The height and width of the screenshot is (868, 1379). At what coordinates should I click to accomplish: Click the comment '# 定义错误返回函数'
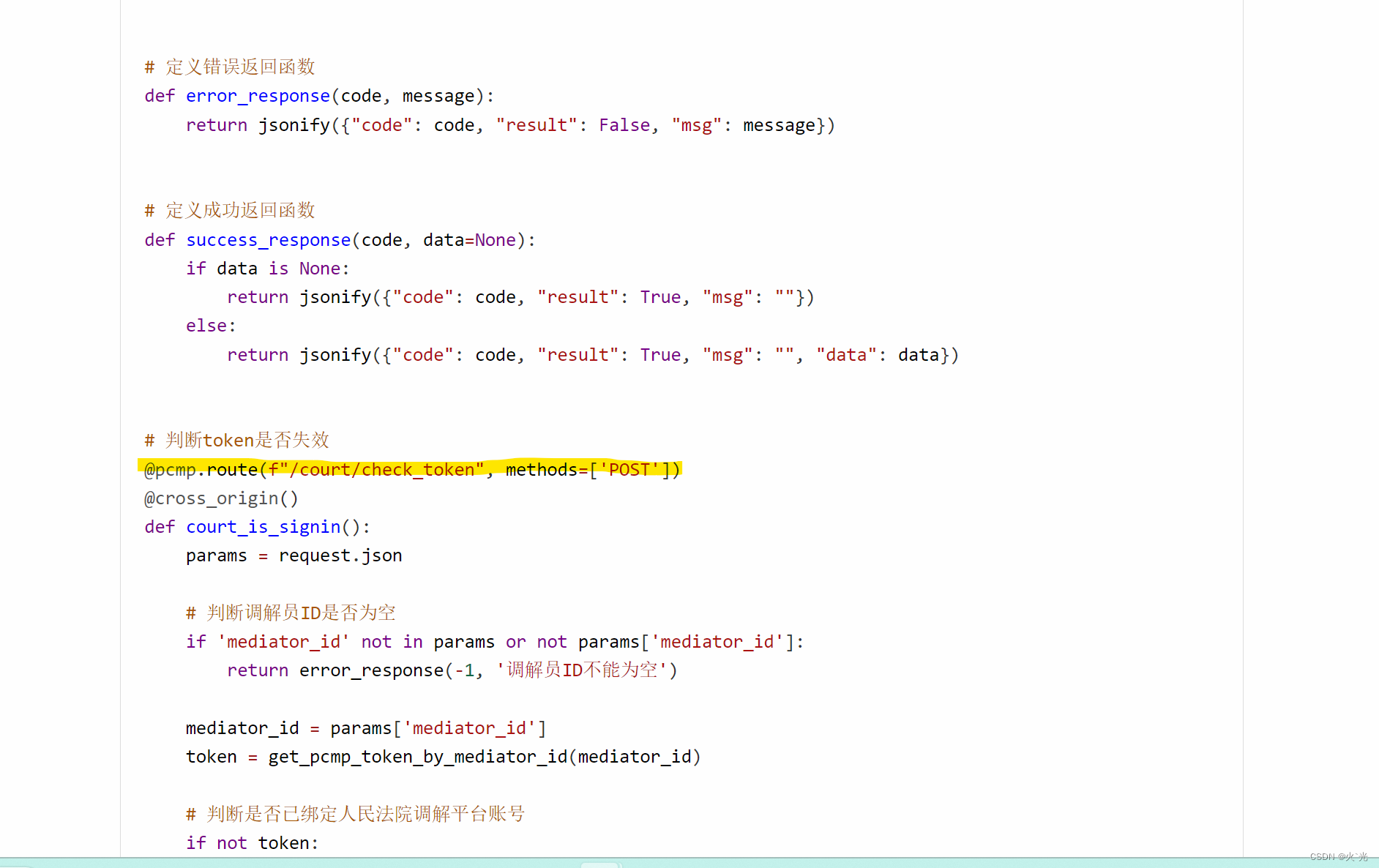(x=230, y=67)
